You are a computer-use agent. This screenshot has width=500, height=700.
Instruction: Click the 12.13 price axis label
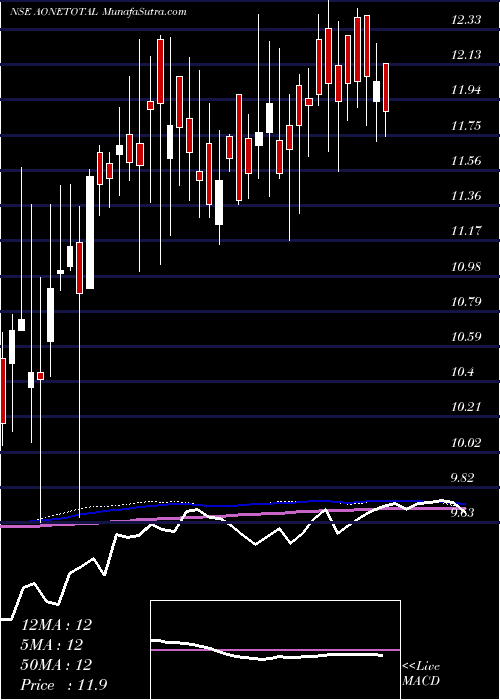pos(466,55)
